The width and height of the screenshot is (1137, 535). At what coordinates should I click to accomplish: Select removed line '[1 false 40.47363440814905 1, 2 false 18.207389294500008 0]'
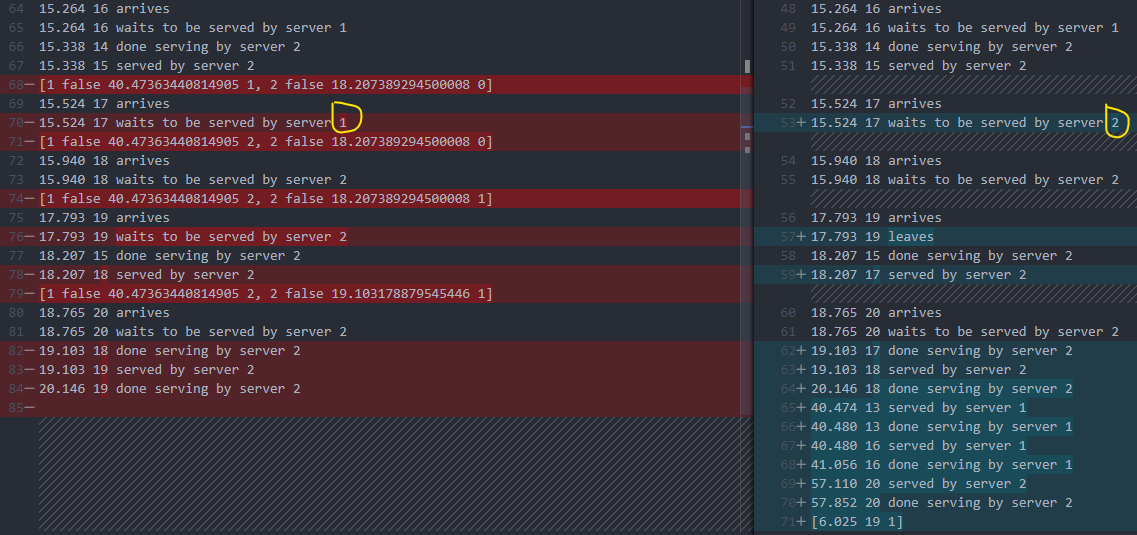(265, 85)
